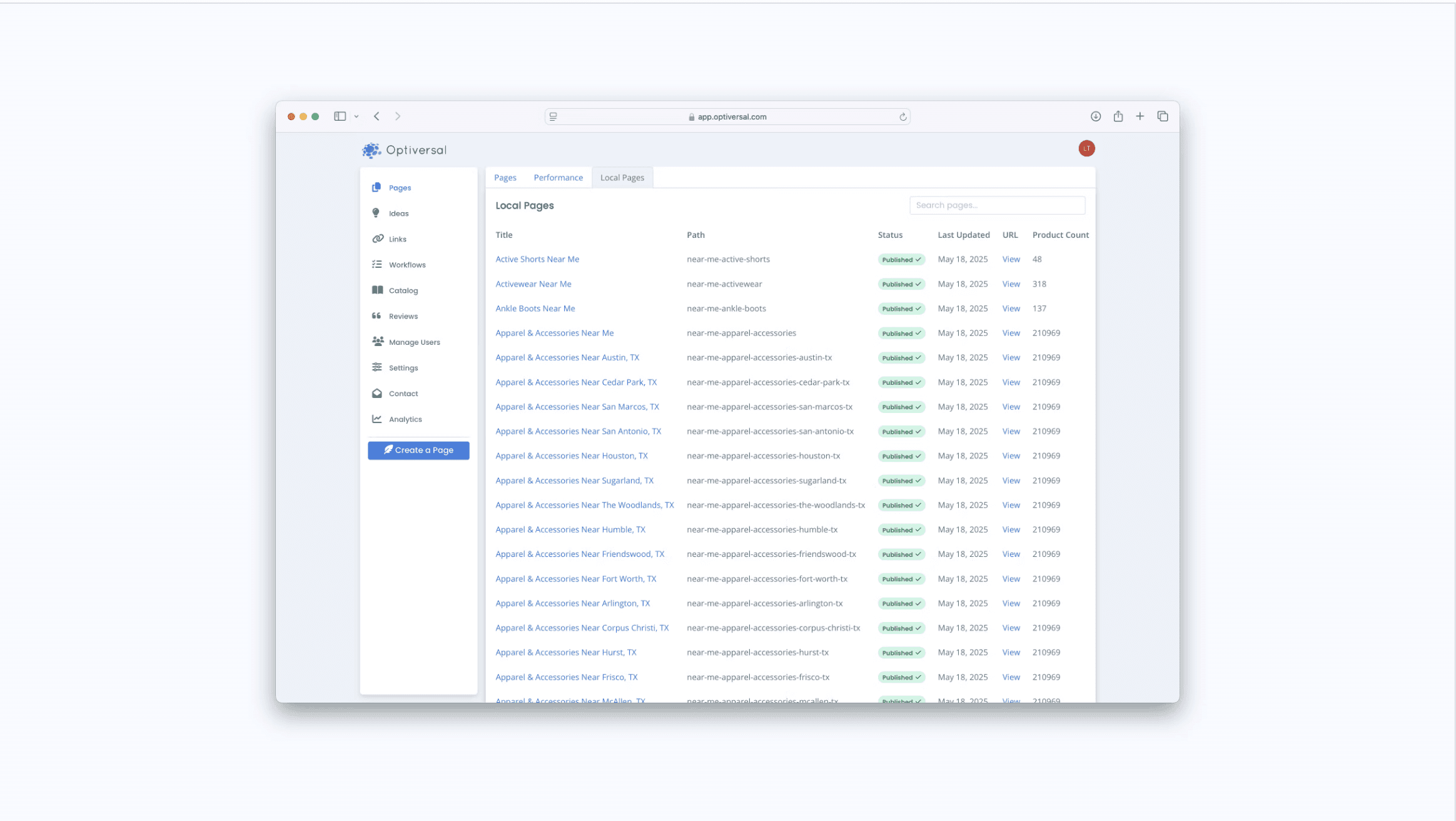
Task: Go back in browser history
Action: tap(377, 116)
